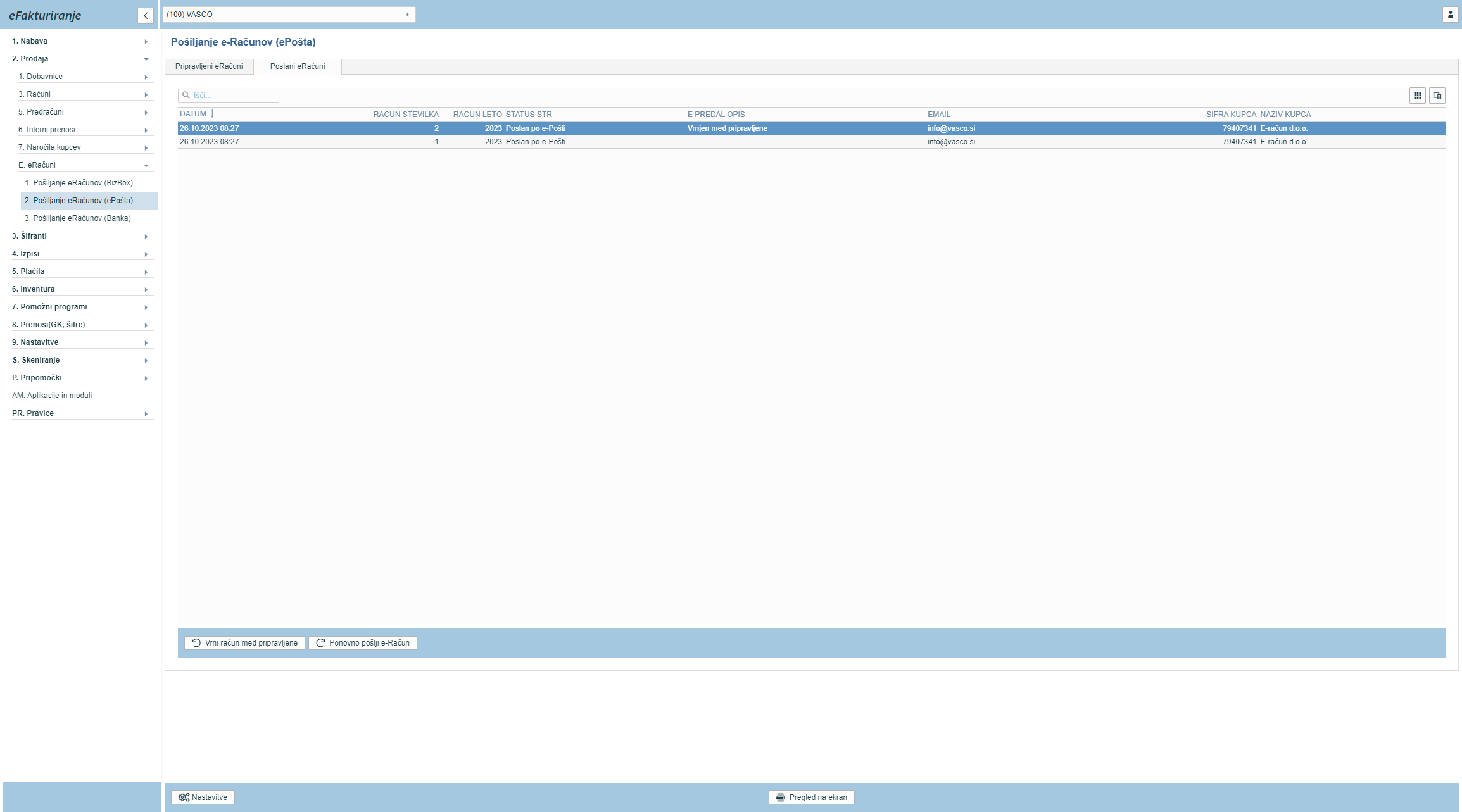
Task: Focus the Išči search field
Action: point(229,96)
